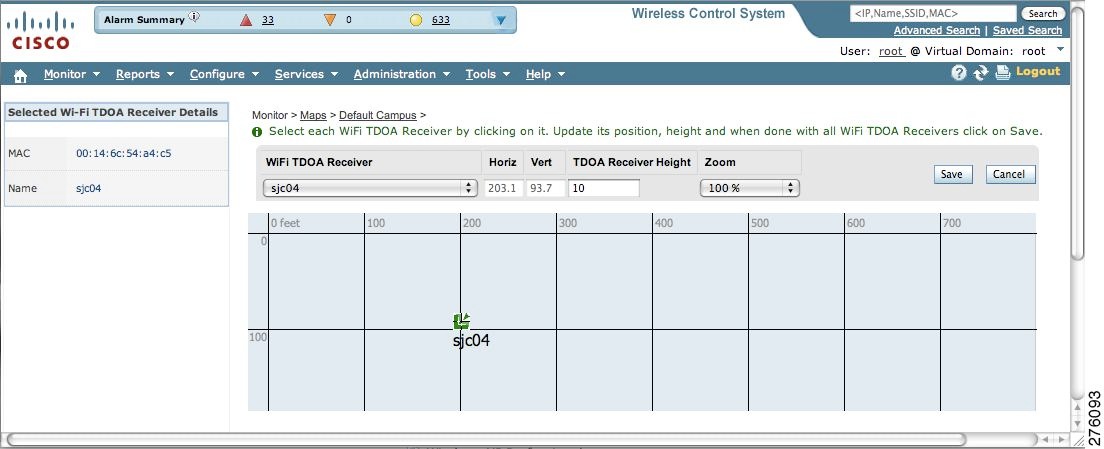Open Saved Search link
This screenshot has width=1104, height=449.
point(1027,30)
